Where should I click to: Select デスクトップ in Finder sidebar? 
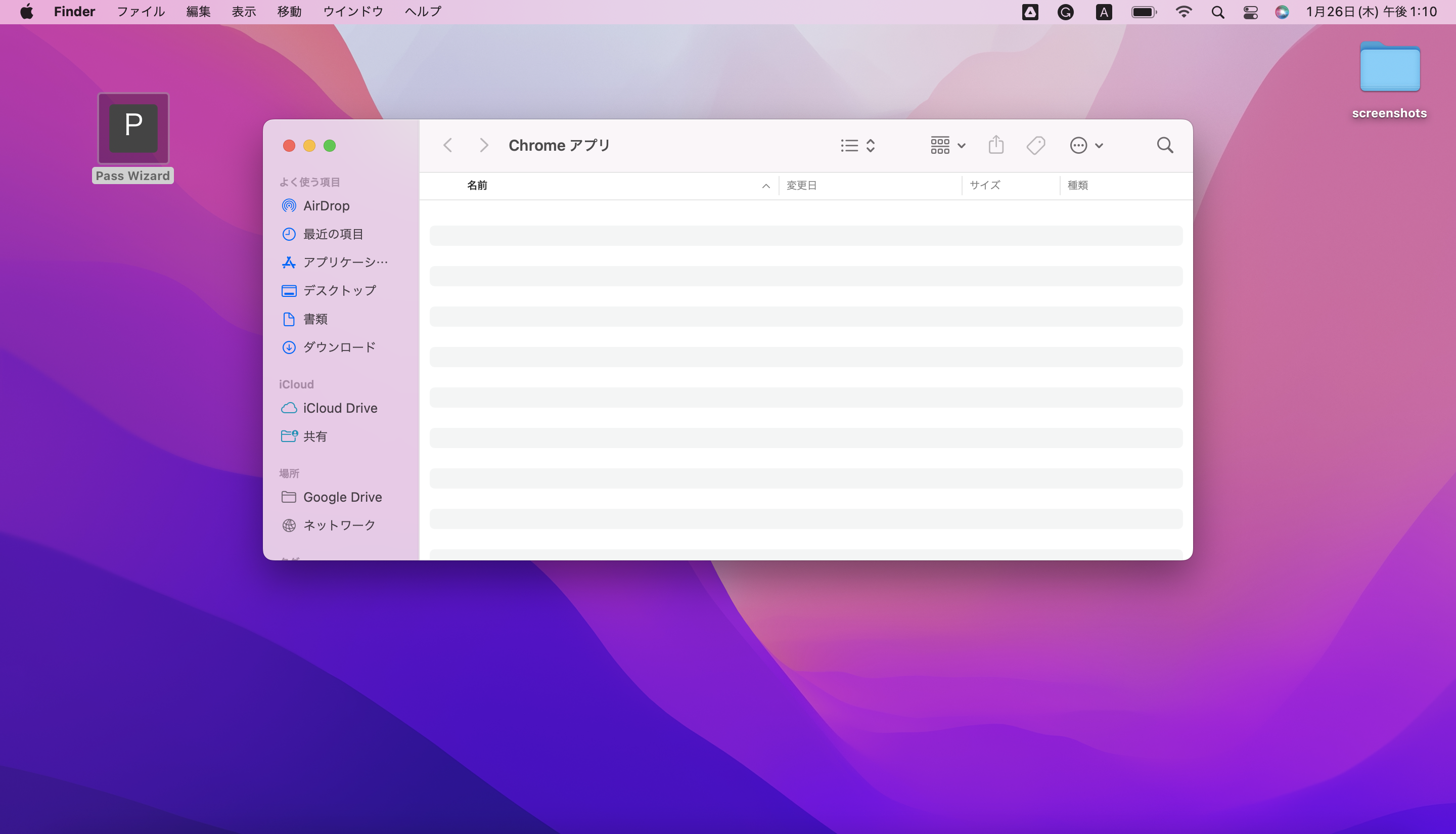pos(339,290)
